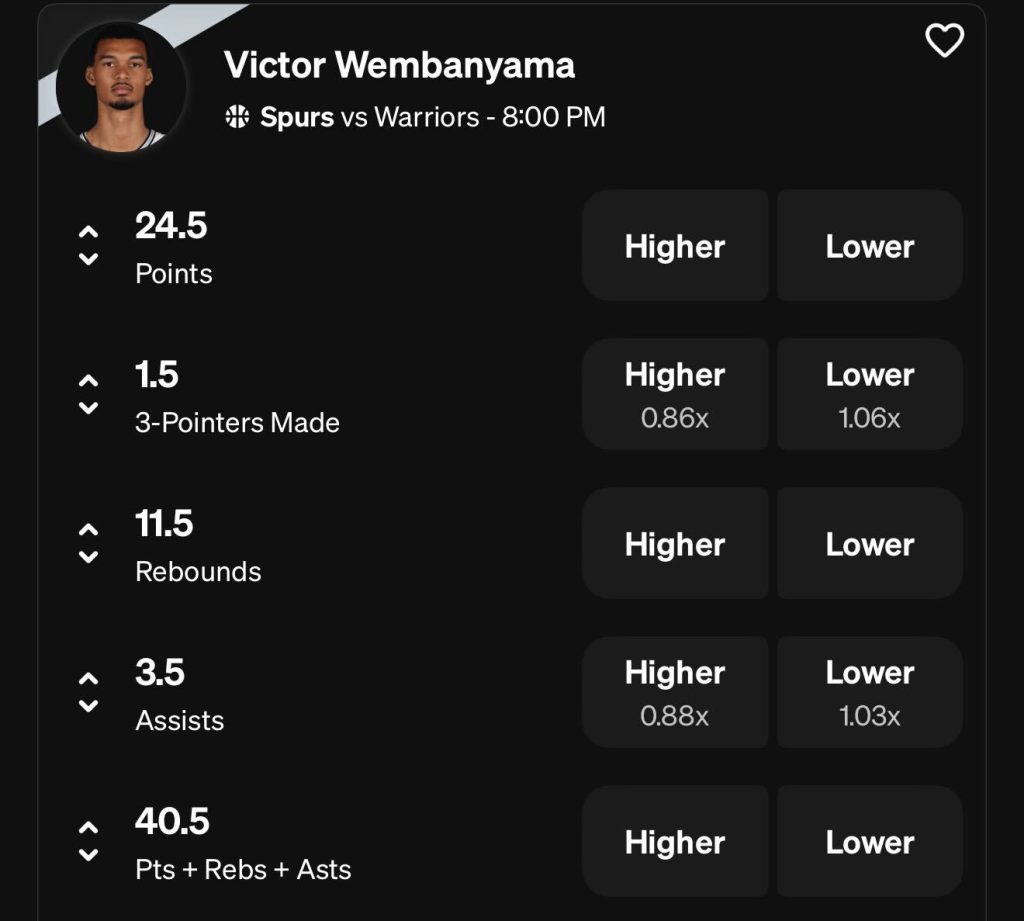Screen dimensions: 1024x921
Task: Pick Higher on 24.5 Points
Action: click(675, 246)
